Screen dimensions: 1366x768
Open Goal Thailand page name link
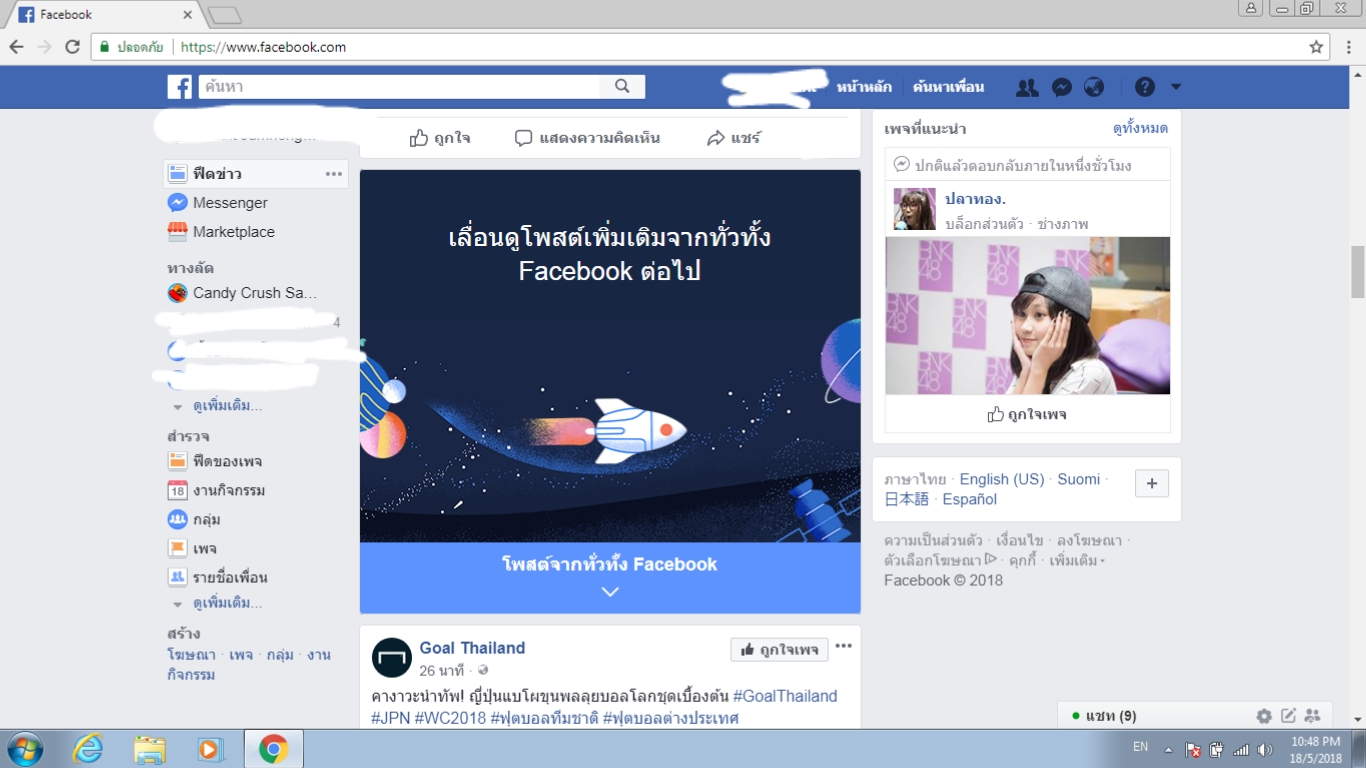(472, 648)
